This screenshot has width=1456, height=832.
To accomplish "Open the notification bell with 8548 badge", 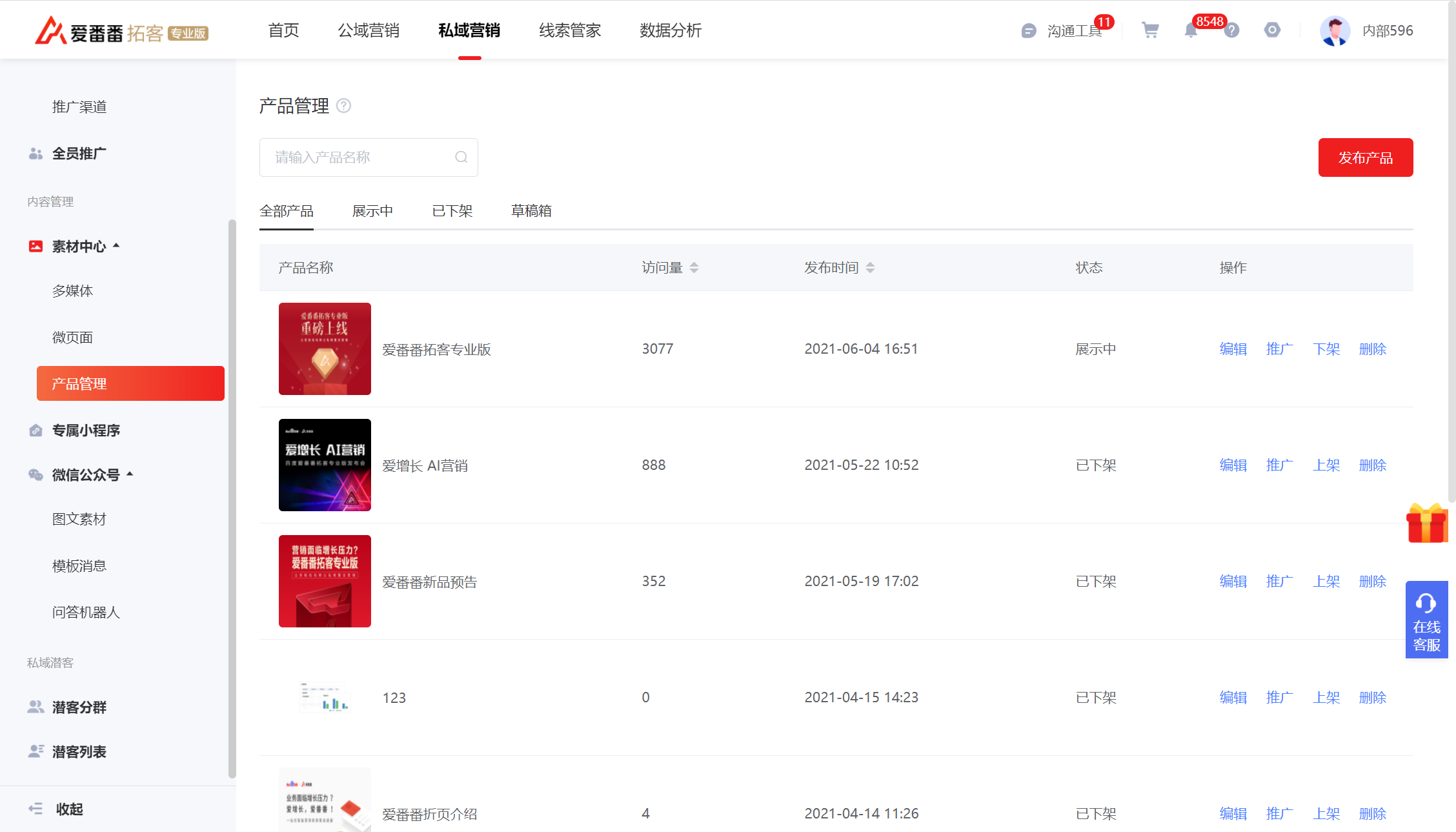I will [x=1191, y=30].
